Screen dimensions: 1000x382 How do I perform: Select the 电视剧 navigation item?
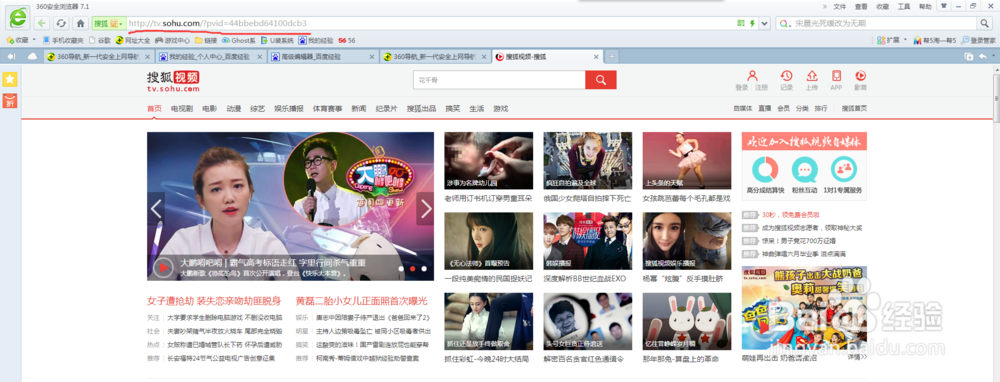[x=182, y=108]
